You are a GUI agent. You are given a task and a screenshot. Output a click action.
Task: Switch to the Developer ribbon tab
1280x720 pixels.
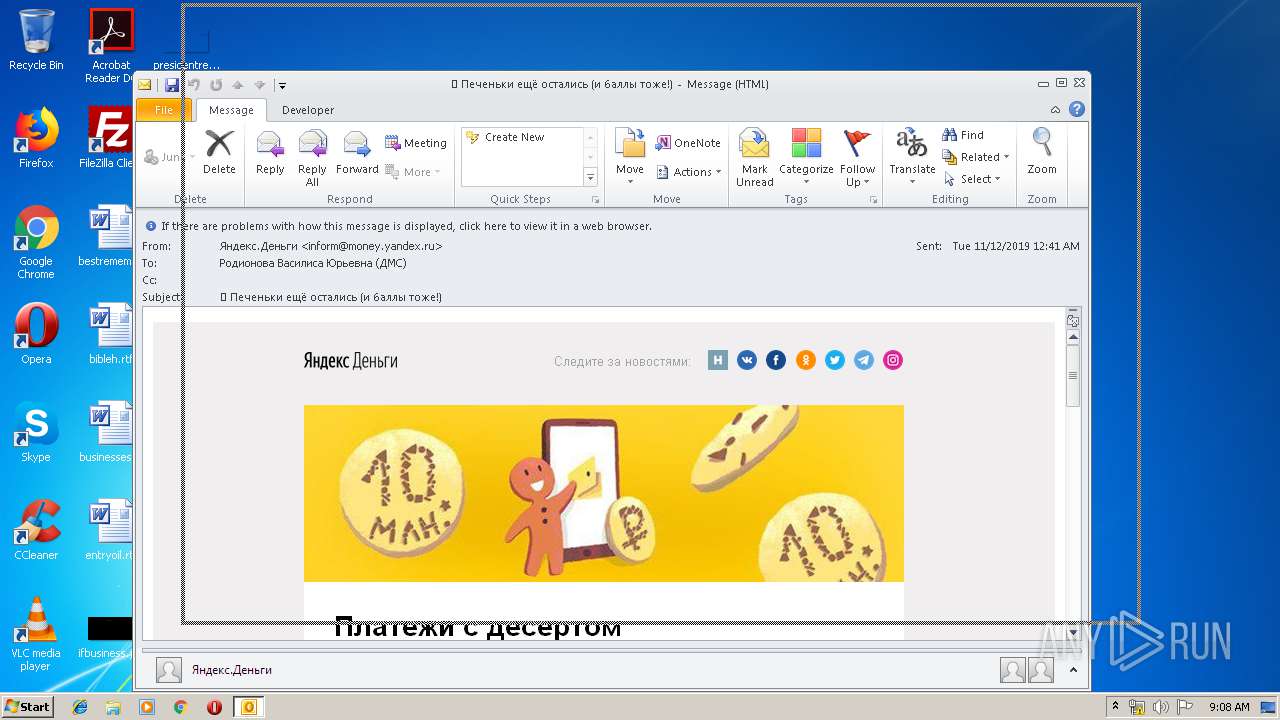pyautogui.click(x=308, y=110)
